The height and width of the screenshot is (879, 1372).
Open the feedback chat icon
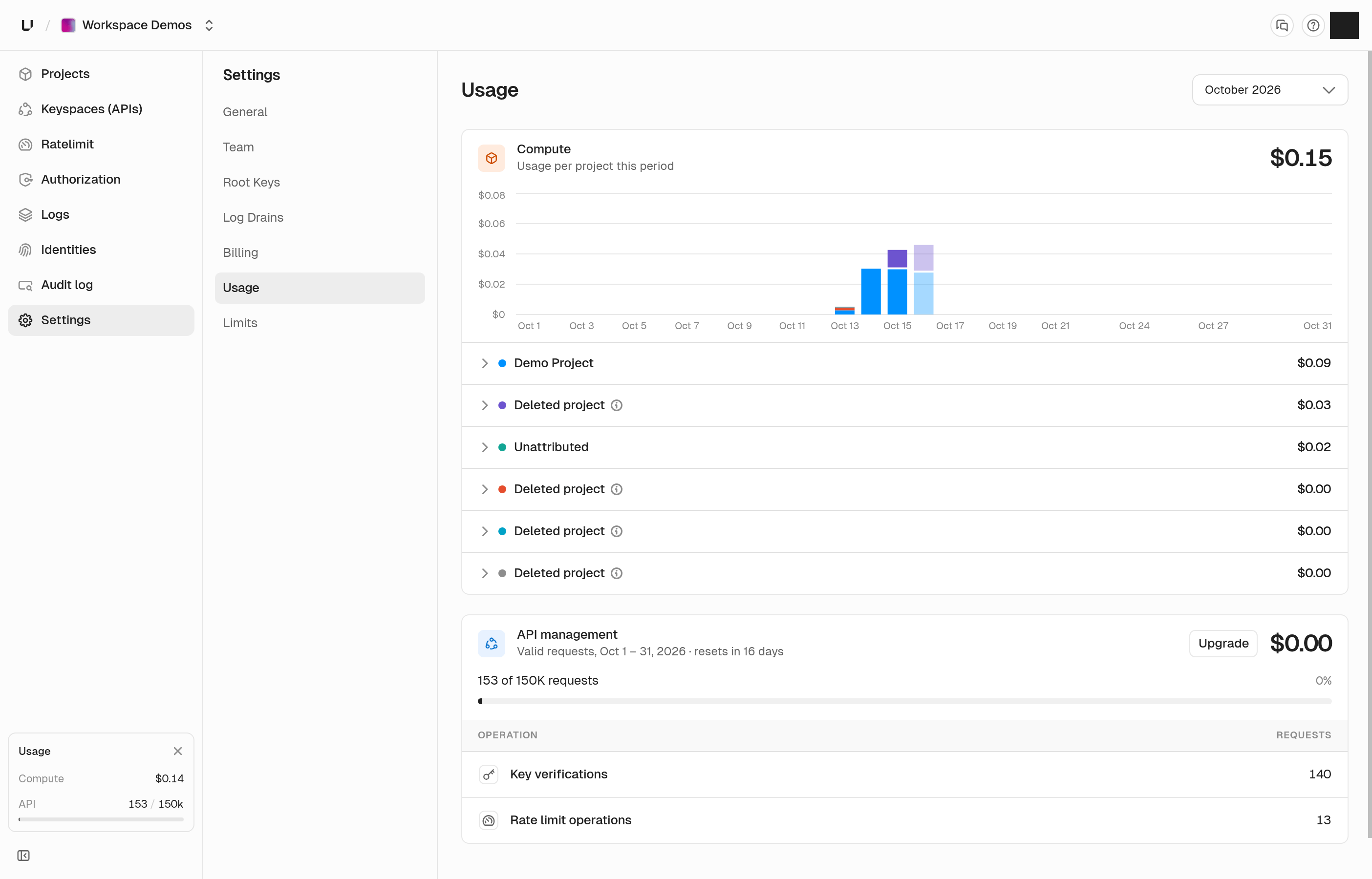tap(1282, 25)
